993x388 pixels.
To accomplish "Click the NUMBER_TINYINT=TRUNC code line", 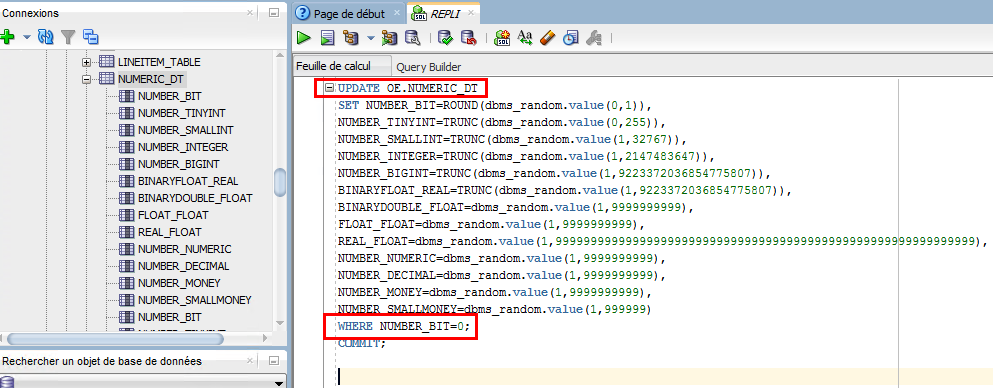I will pyautogui.click(x=502, y=122).
